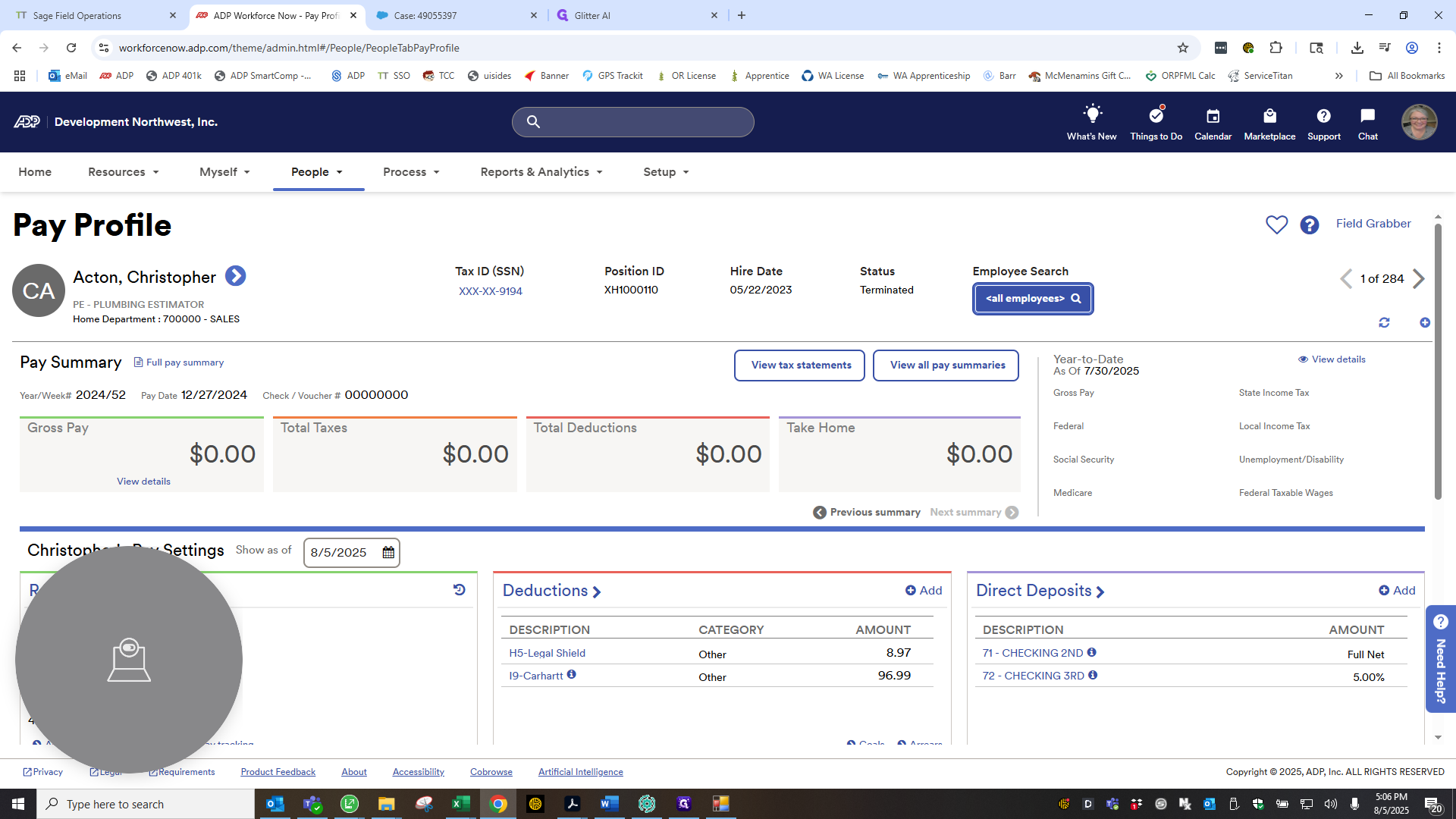
Task: Open the Calendar icon in header
Action: click(x=1213, y=116)
